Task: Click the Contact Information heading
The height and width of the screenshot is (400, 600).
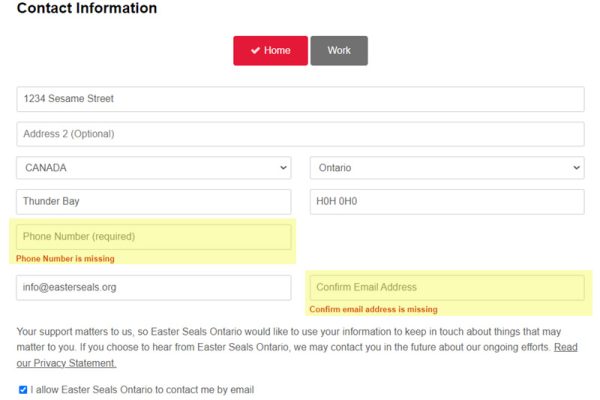Action: tap(87, 9)
